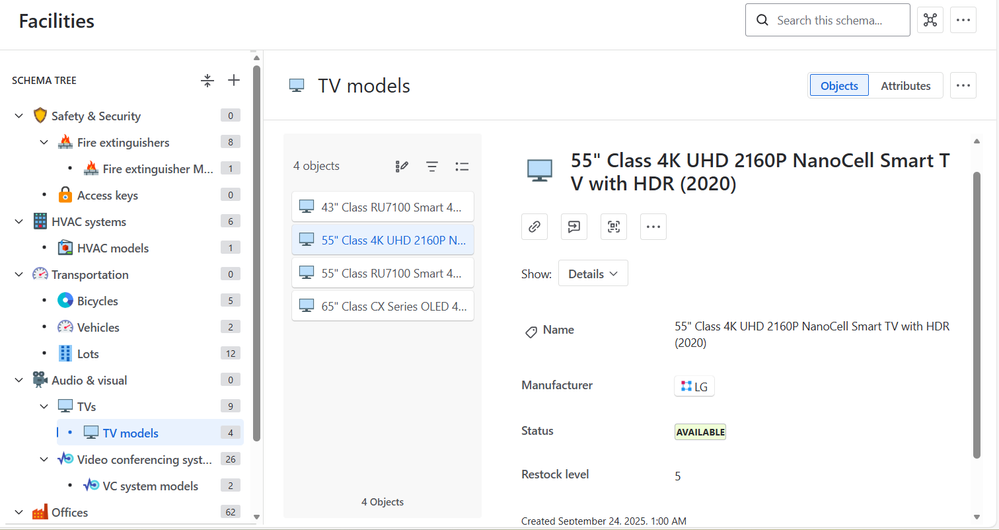Click the Bicycles disc icon
999x530 pixels.
click(65, 301)
